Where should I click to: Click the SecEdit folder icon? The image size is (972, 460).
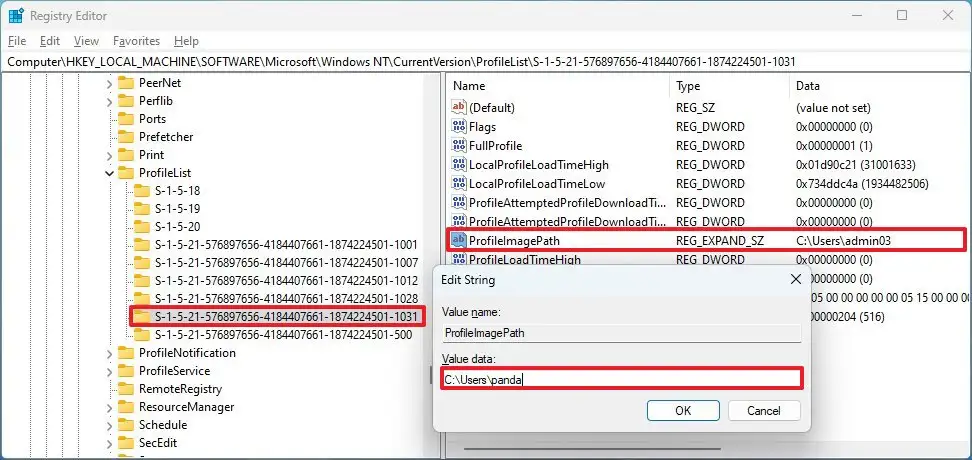point(126,443)
